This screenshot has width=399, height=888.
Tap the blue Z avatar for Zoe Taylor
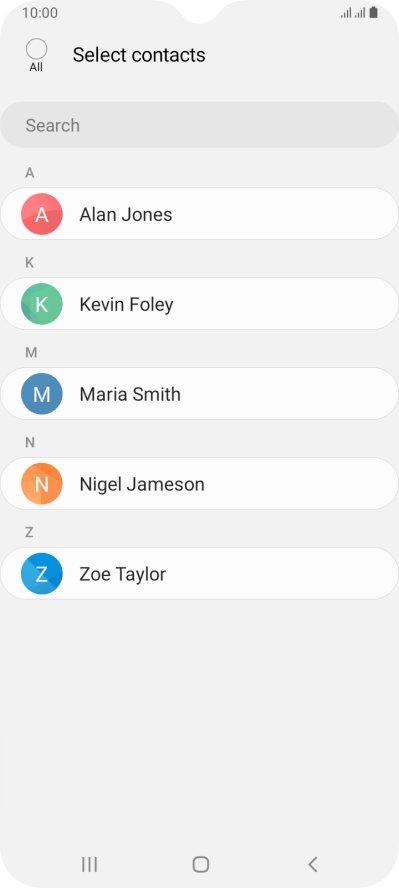point(41,574)
